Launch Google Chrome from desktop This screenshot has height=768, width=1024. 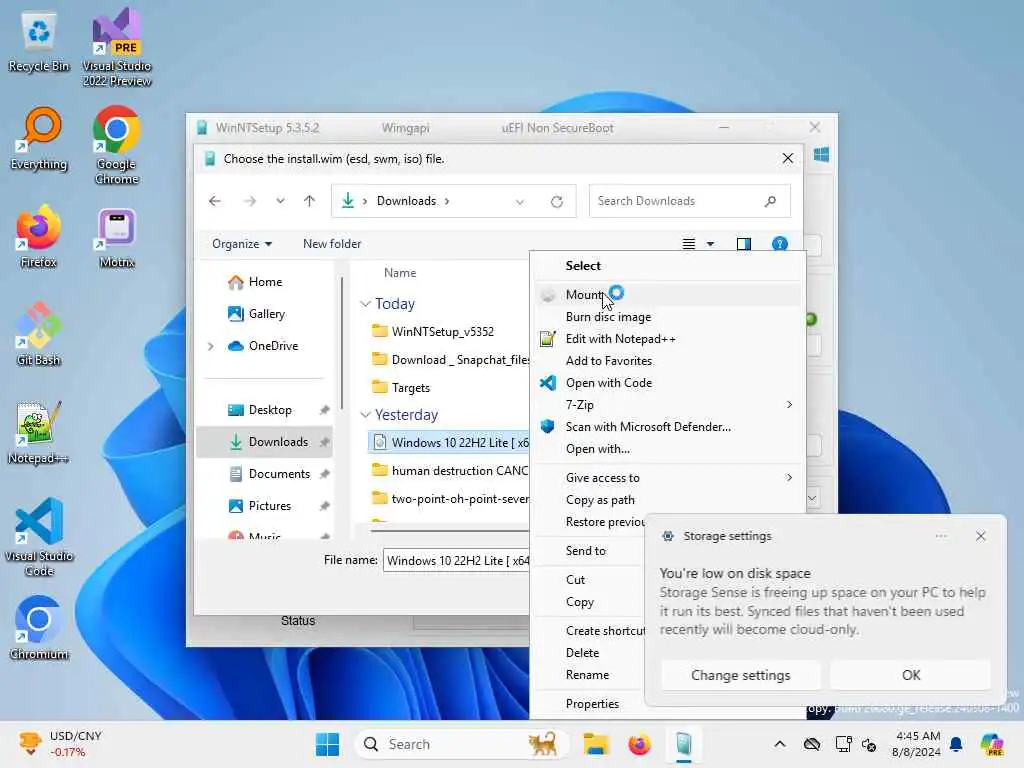[x=116, y=145]
